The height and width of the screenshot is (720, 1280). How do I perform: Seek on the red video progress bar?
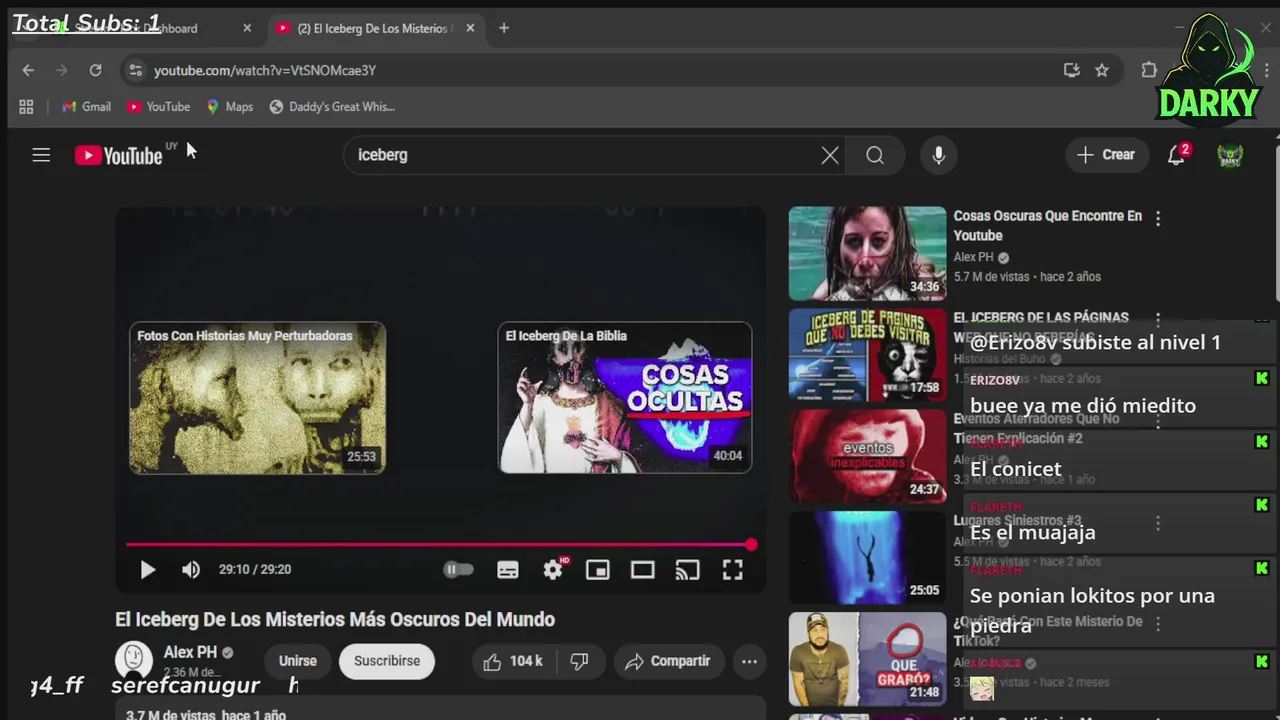[440, 545]
